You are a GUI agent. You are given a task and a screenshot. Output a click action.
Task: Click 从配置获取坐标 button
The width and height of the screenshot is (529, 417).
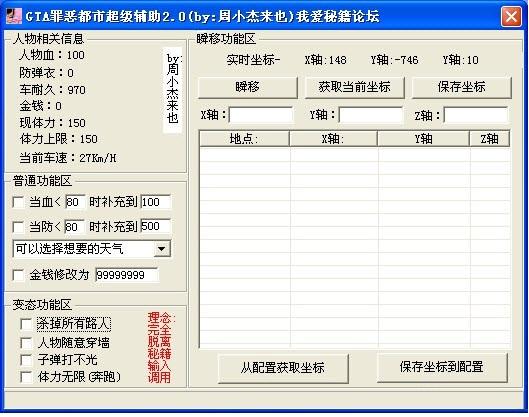pyautogui.click(x=283, y=368)
